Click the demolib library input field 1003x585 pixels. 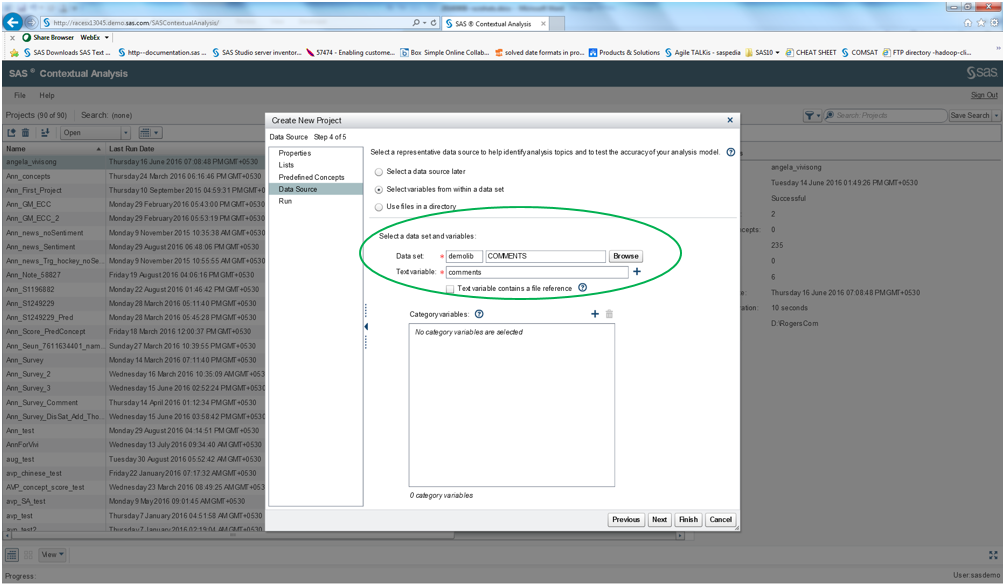[464, 256]
